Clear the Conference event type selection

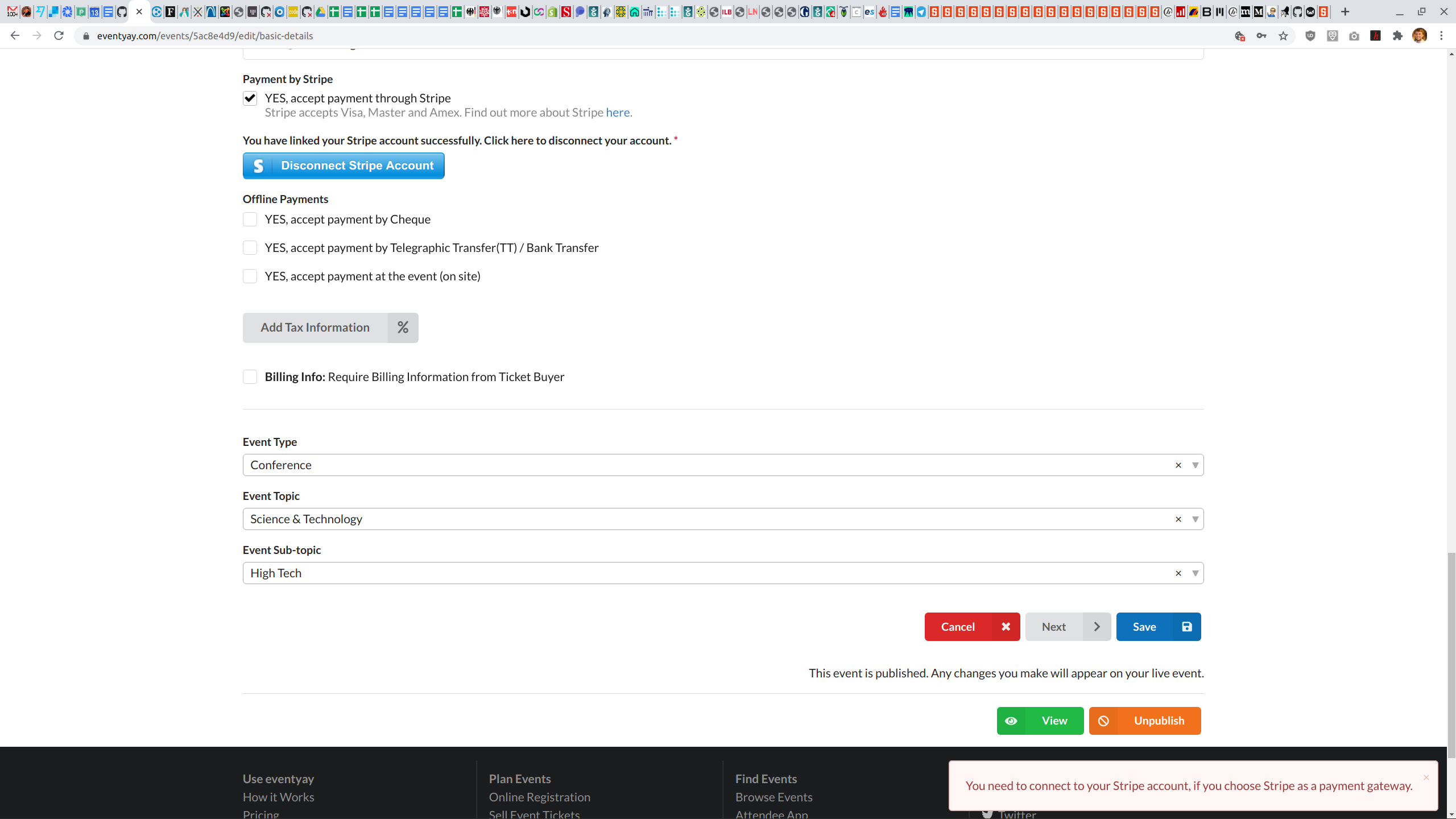[x=1178, y=465]
